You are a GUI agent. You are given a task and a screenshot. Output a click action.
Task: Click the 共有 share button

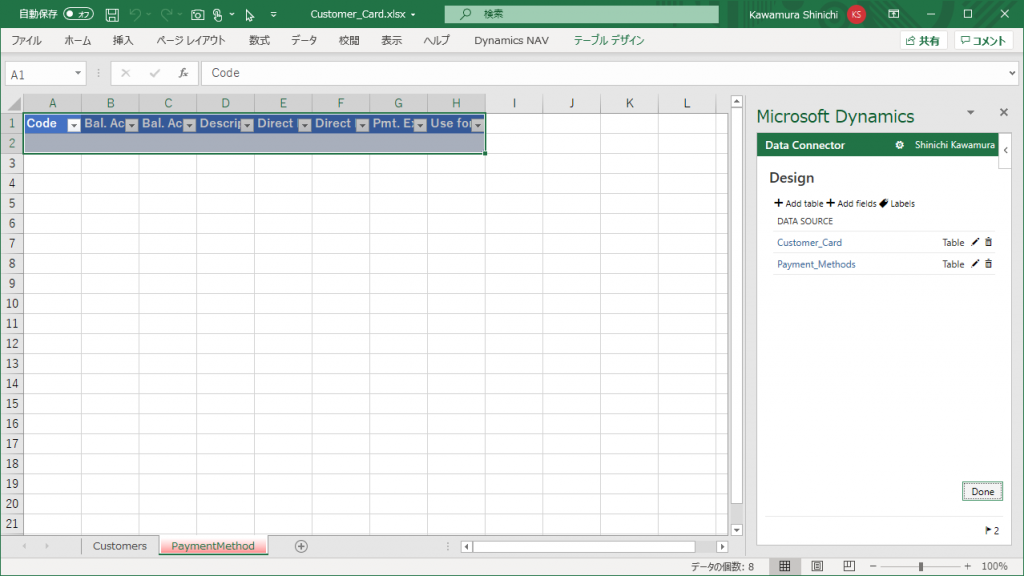pyautogui.click(x=923, y=40)
